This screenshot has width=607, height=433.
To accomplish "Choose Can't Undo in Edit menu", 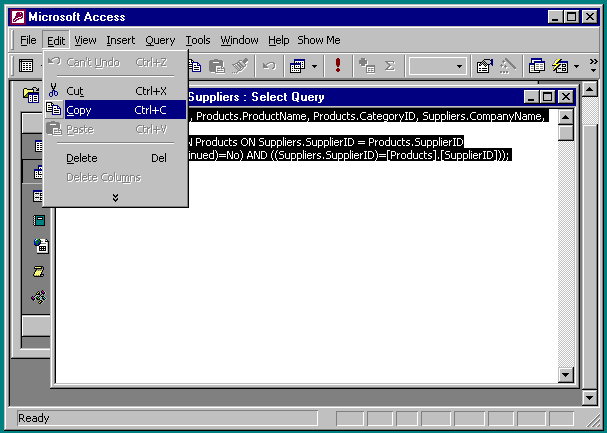I will click(x=116, y=62).
